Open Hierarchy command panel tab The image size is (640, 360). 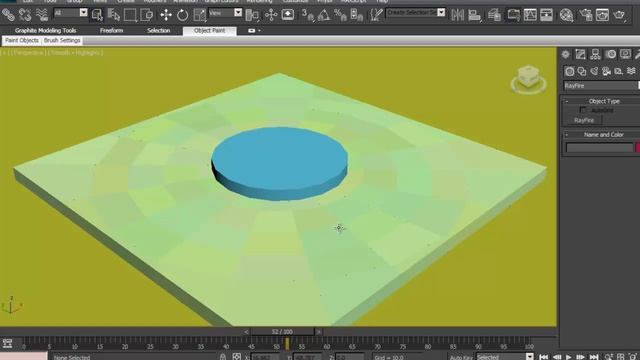[596, 54]
